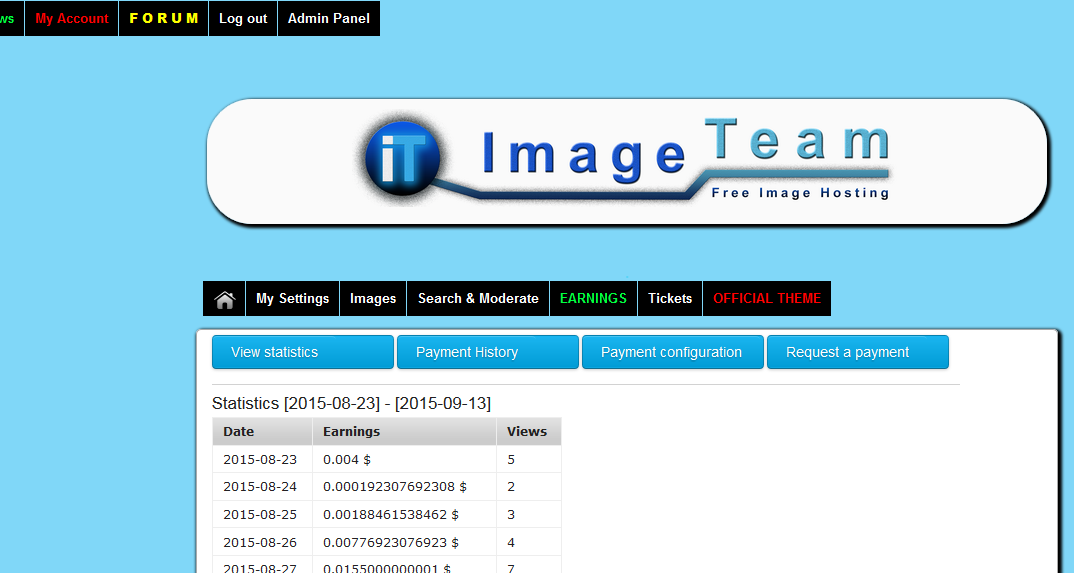Open Payment History

pos(487,352)
